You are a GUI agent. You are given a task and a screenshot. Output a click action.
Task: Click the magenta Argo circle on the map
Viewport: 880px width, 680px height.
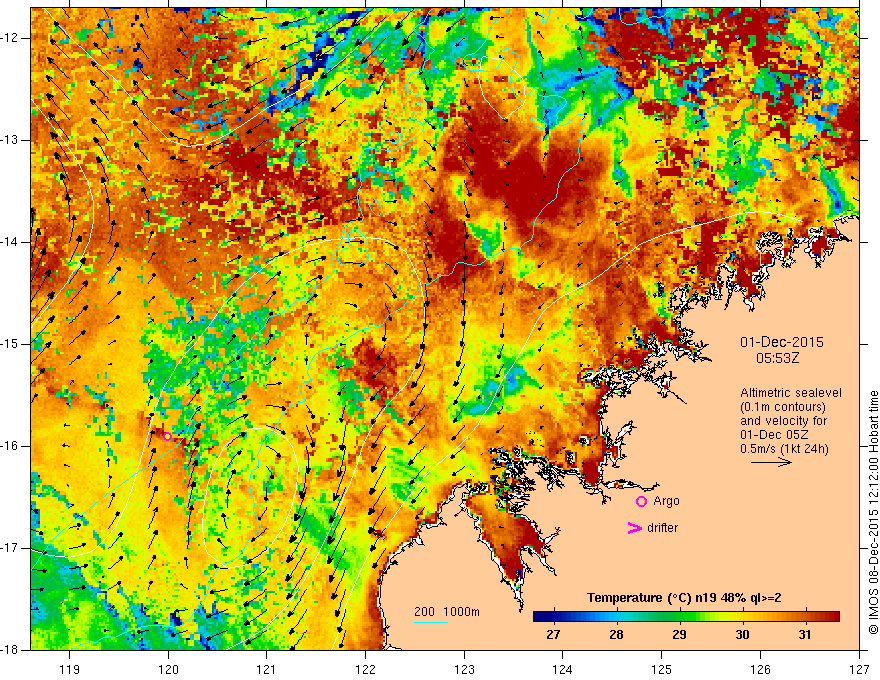[167, 437]
